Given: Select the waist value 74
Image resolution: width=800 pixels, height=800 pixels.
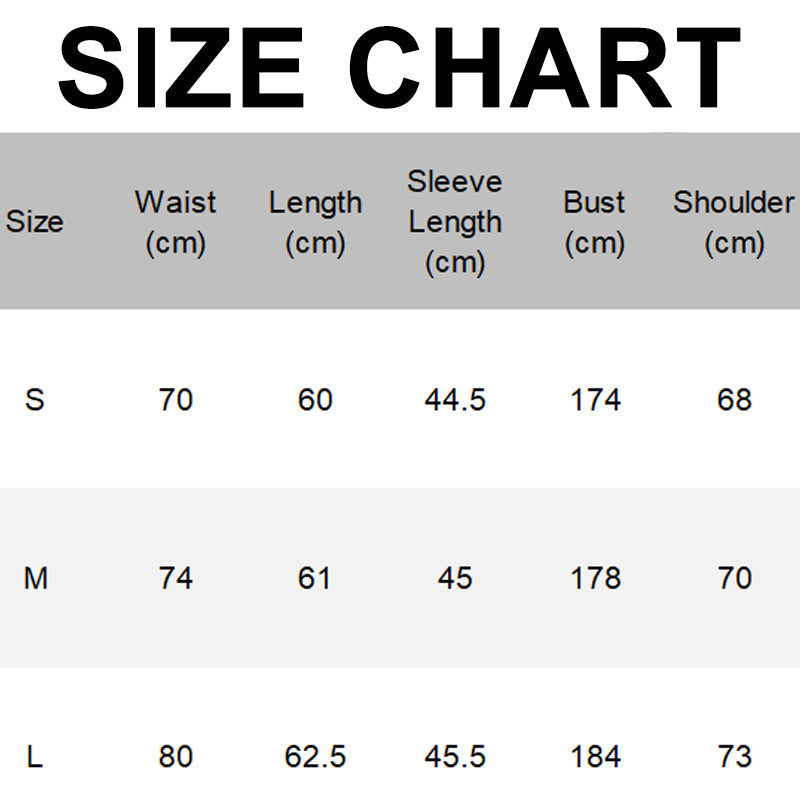Looking at the screenshot, I should coord(175,578).
